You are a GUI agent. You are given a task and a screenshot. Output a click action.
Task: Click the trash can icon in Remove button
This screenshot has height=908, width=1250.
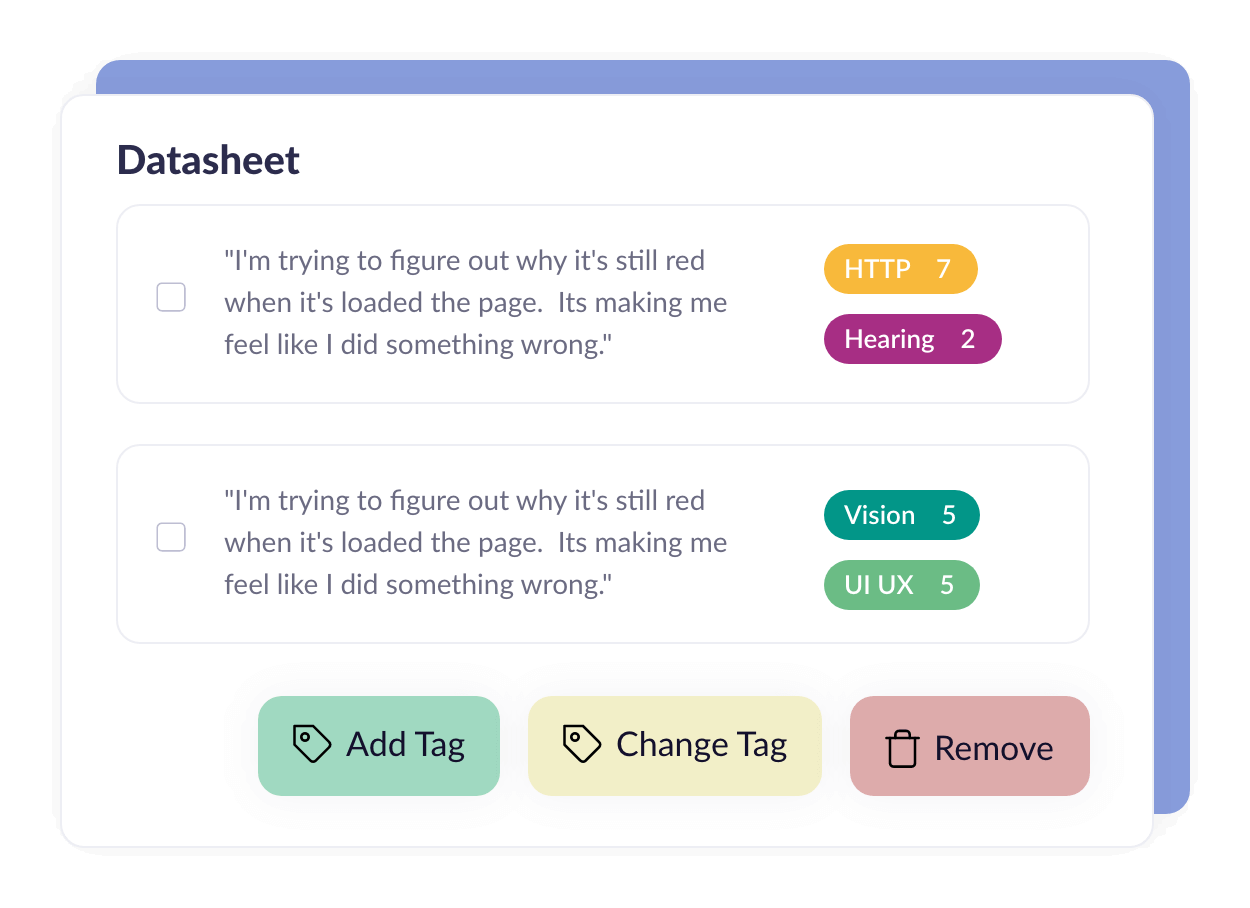pyautogui.click(x=902, y=749)
